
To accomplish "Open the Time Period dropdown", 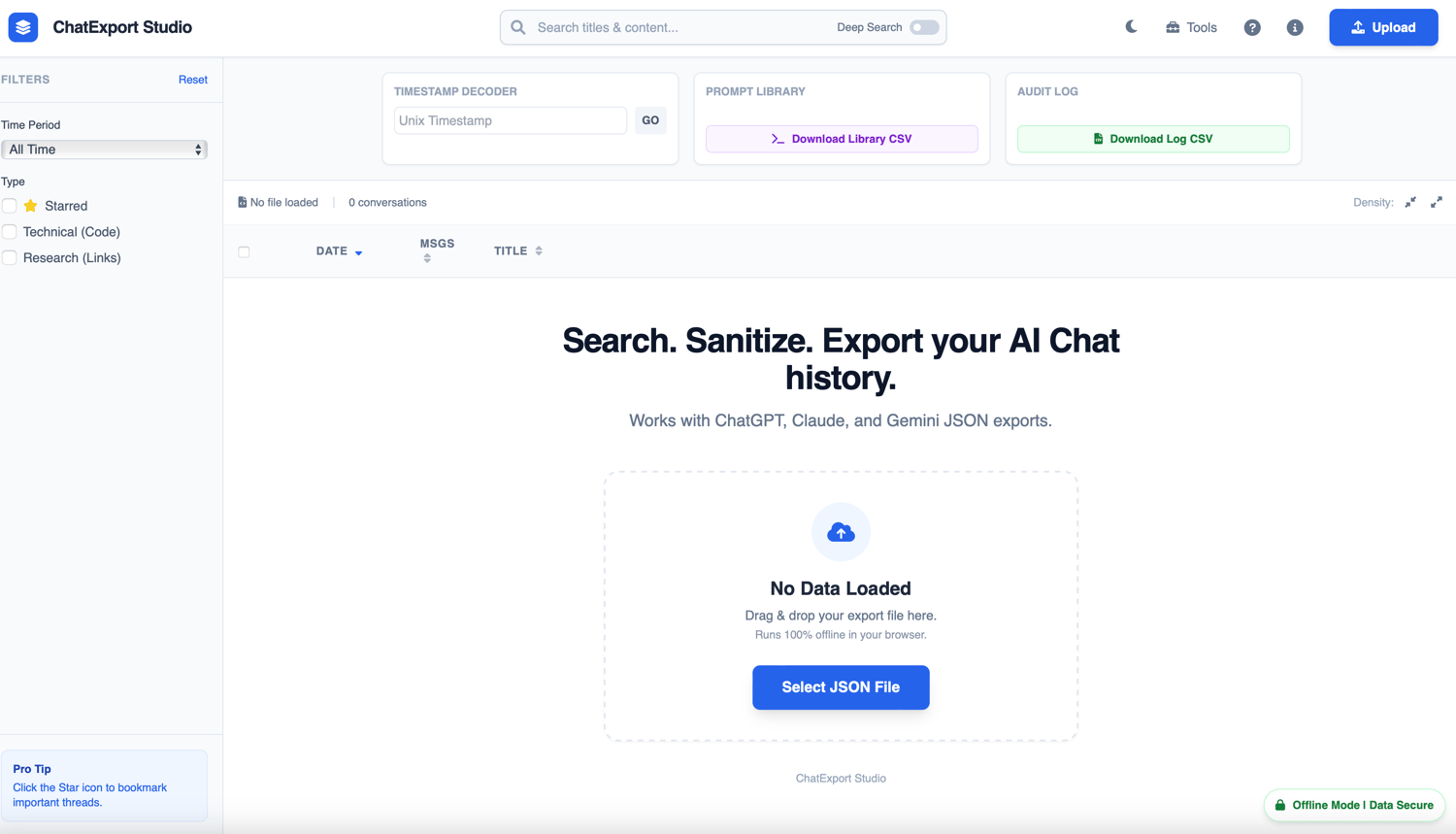I will tap(104, 150).
